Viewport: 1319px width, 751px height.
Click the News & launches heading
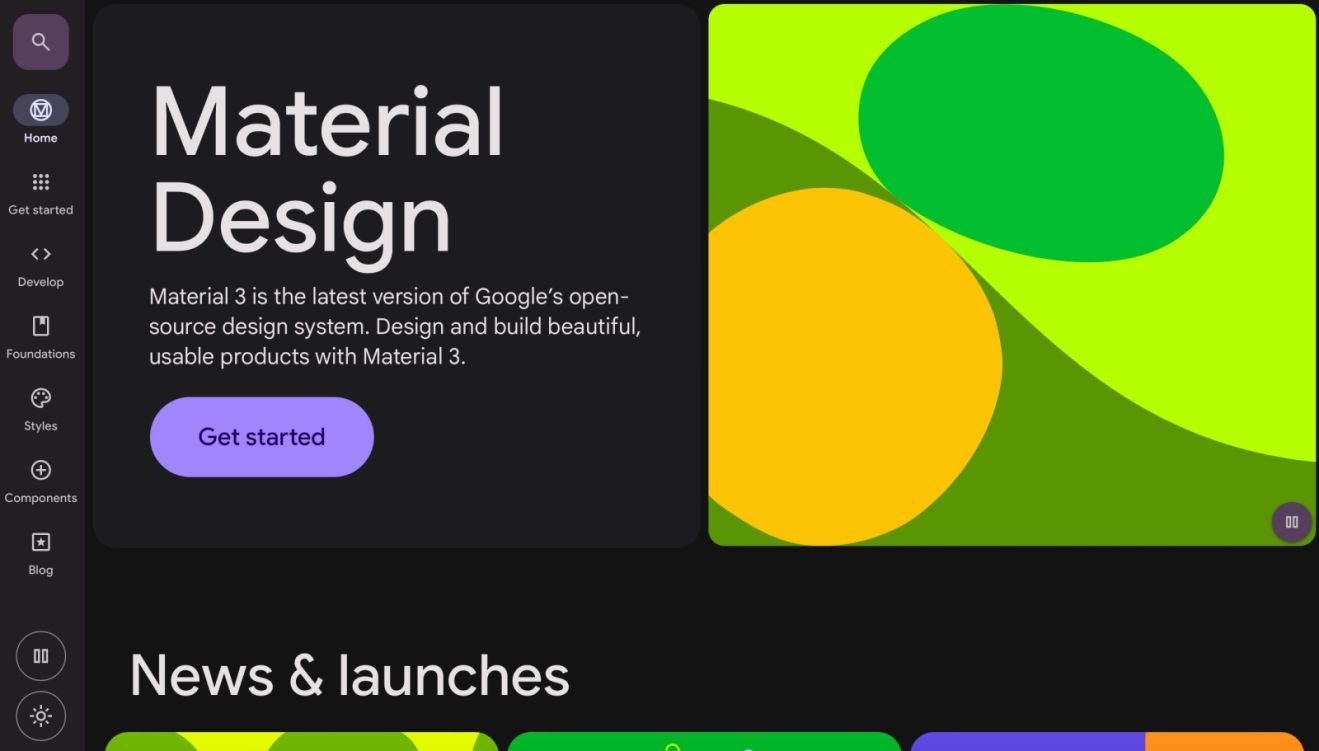[x=349, y=675]
